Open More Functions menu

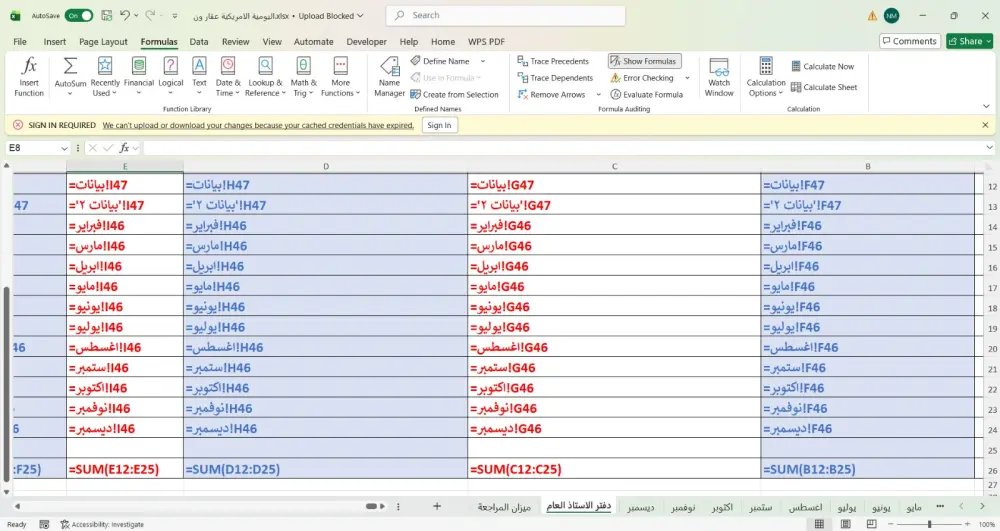click(x=341, y=76)
